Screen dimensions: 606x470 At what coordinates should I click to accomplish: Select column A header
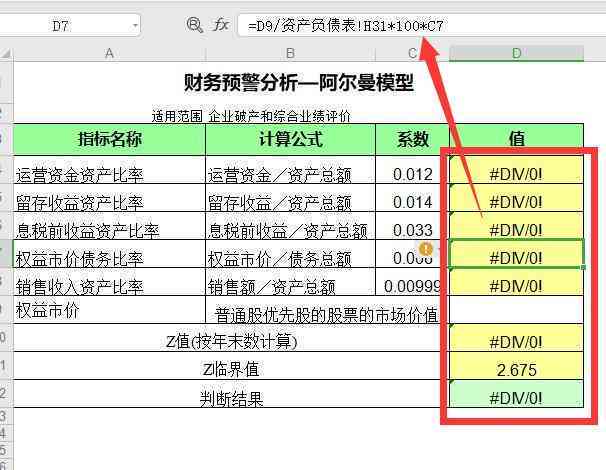[109, 53]
